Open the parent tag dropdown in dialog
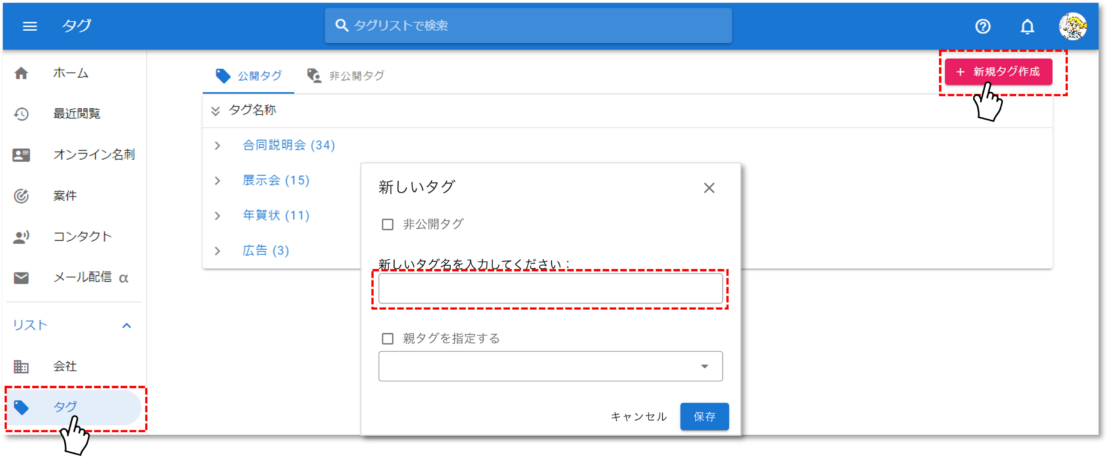 (550, 366)
